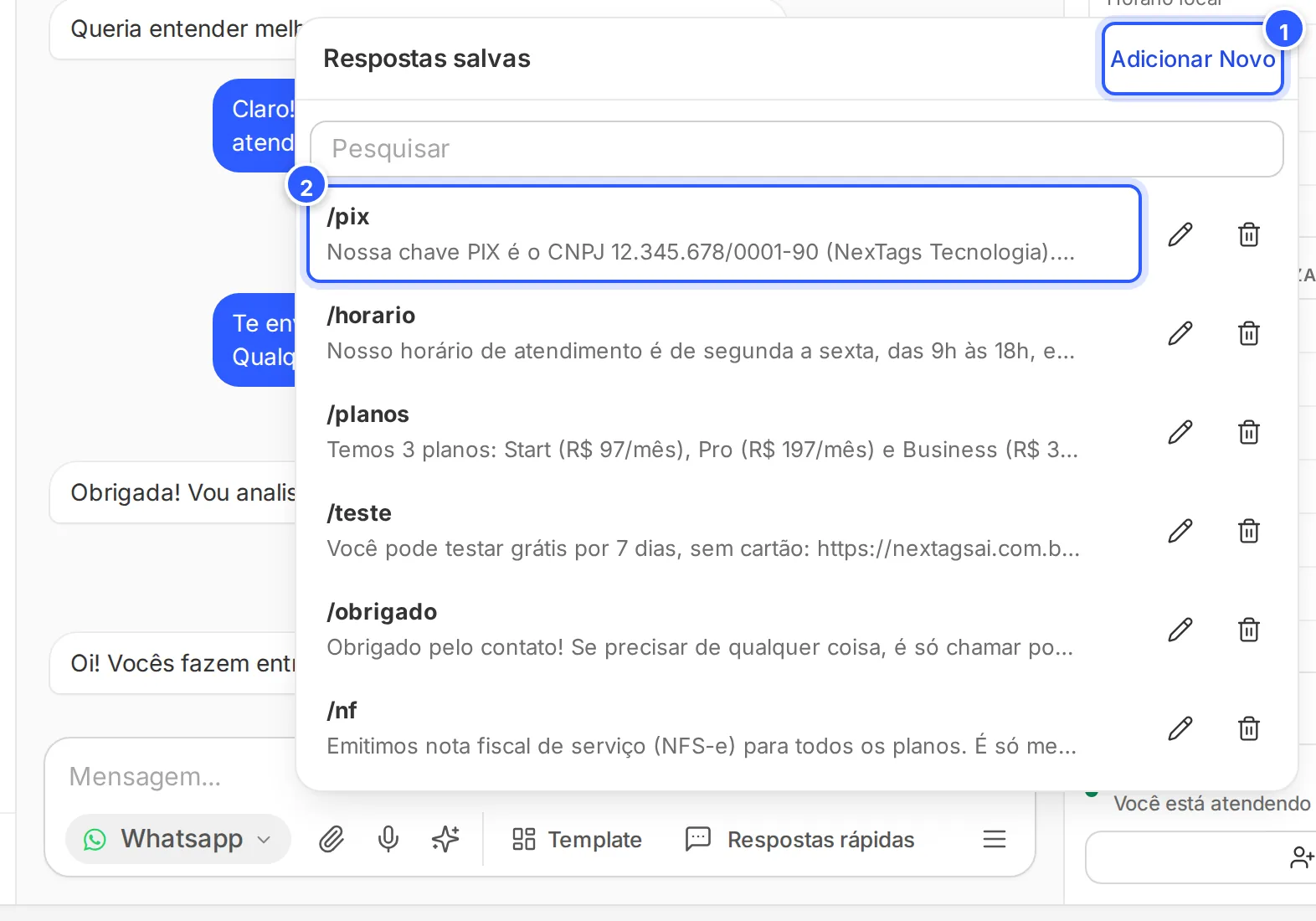
Task: Delete the /horario saved response
Action: (1249, 333)
